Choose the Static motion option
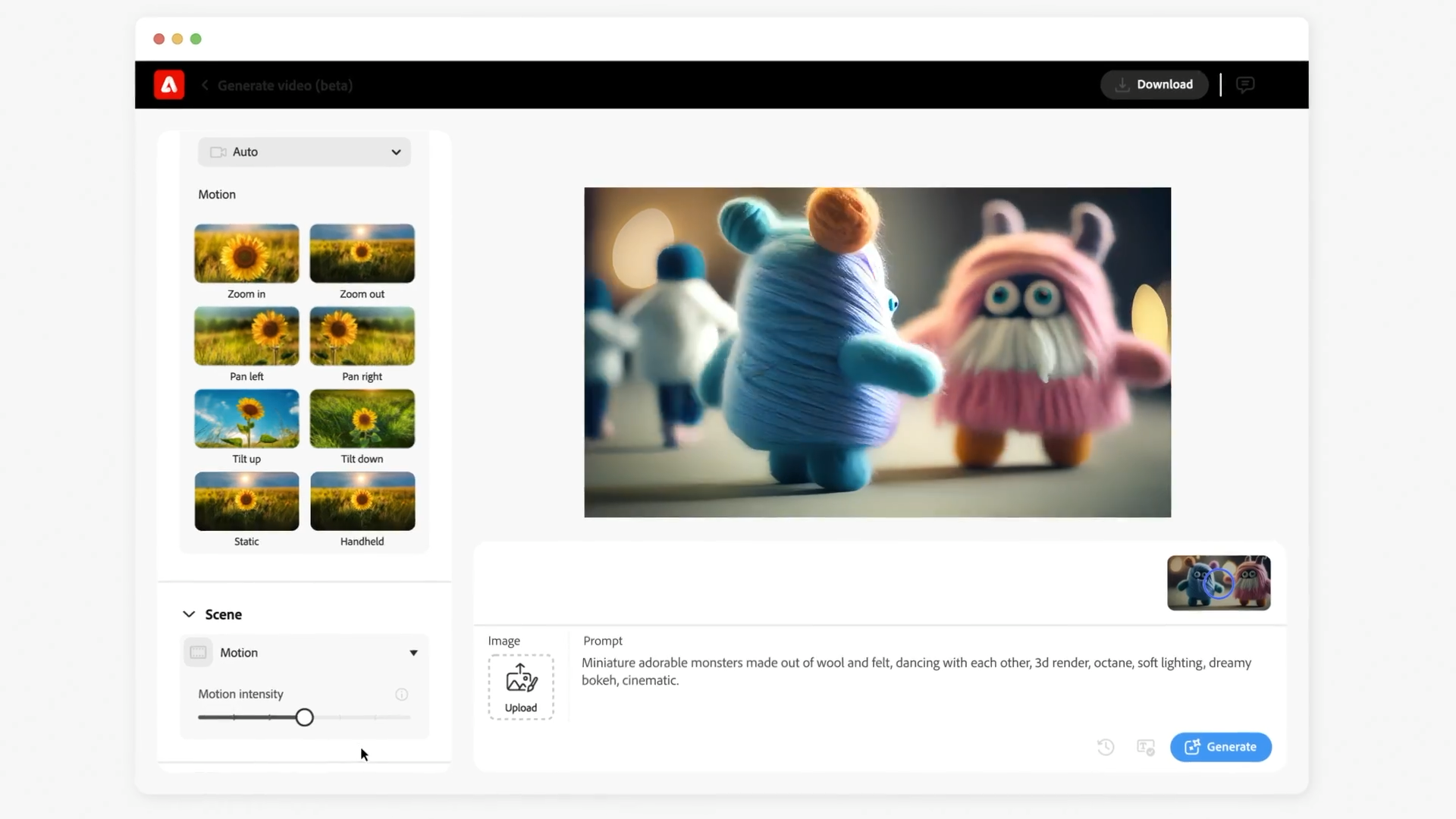This screenshot has width=1456, height=819. click(x=246, y=501)
